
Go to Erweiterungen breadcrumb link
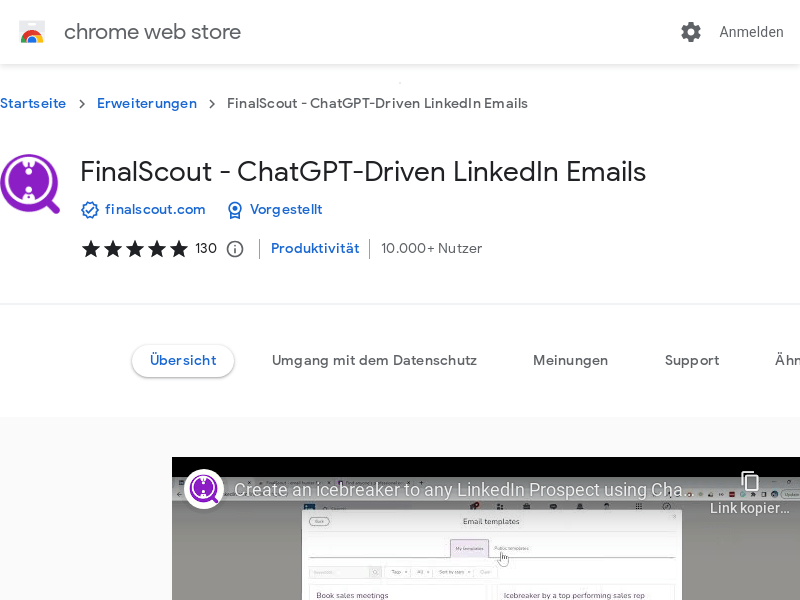[x=147, y=104]
